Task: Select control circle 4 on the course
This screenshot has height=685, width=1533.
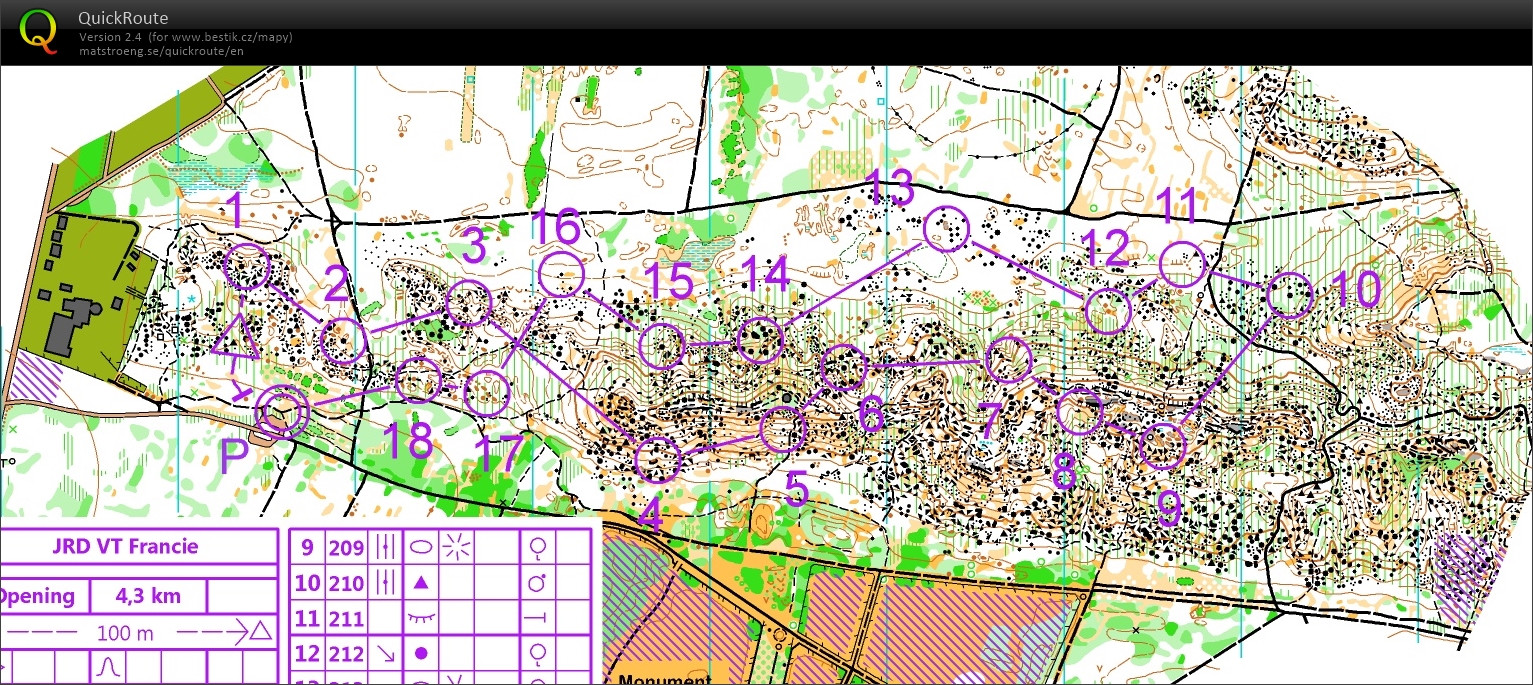Action: pyautogui.click(x=658, y=460)
